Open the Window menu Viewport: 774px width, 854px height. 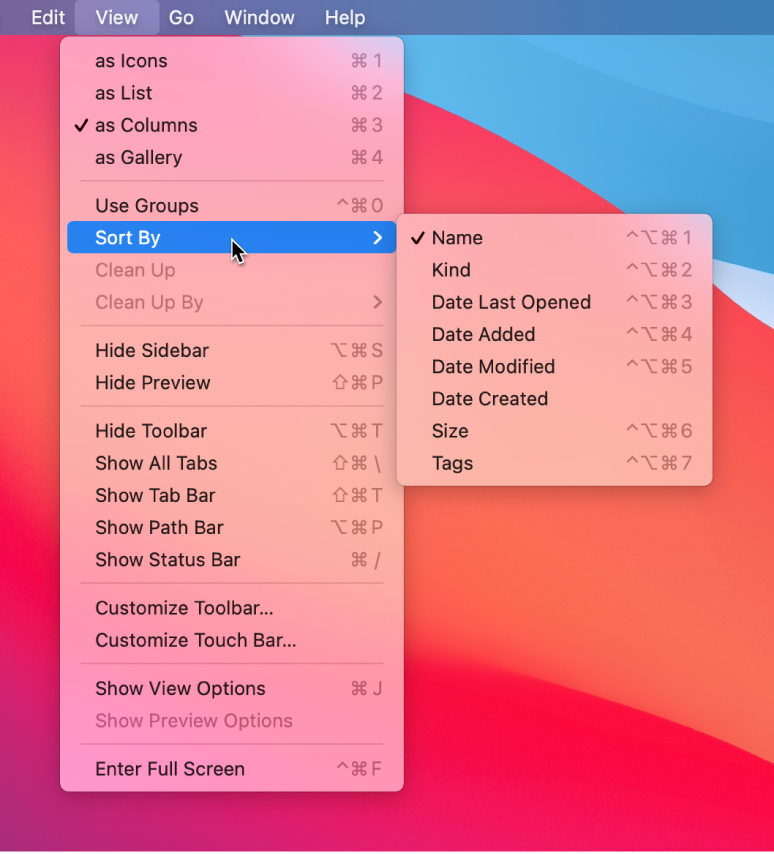tap(259, 17)
